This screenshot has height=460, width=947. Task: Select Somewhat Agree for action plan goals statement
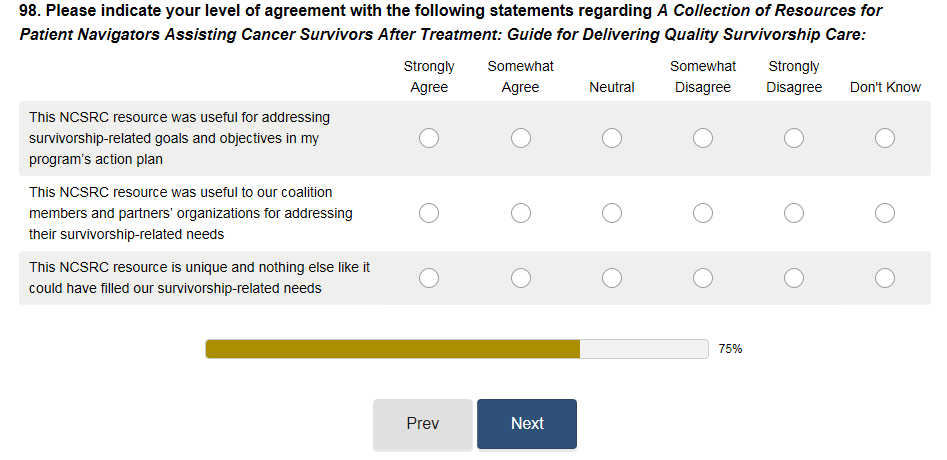[x=521, y=138]
